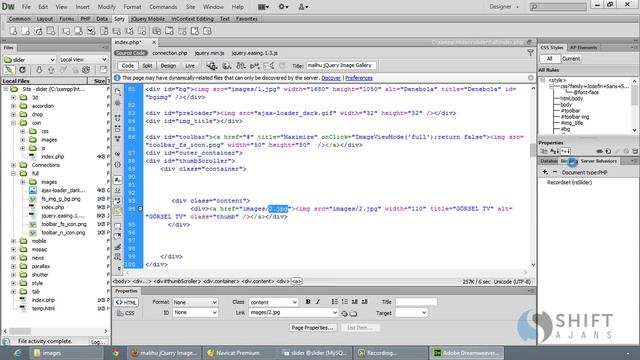This screenshot has height=360, width=640.
Task: Toggle Split view button
Action: 147,66
